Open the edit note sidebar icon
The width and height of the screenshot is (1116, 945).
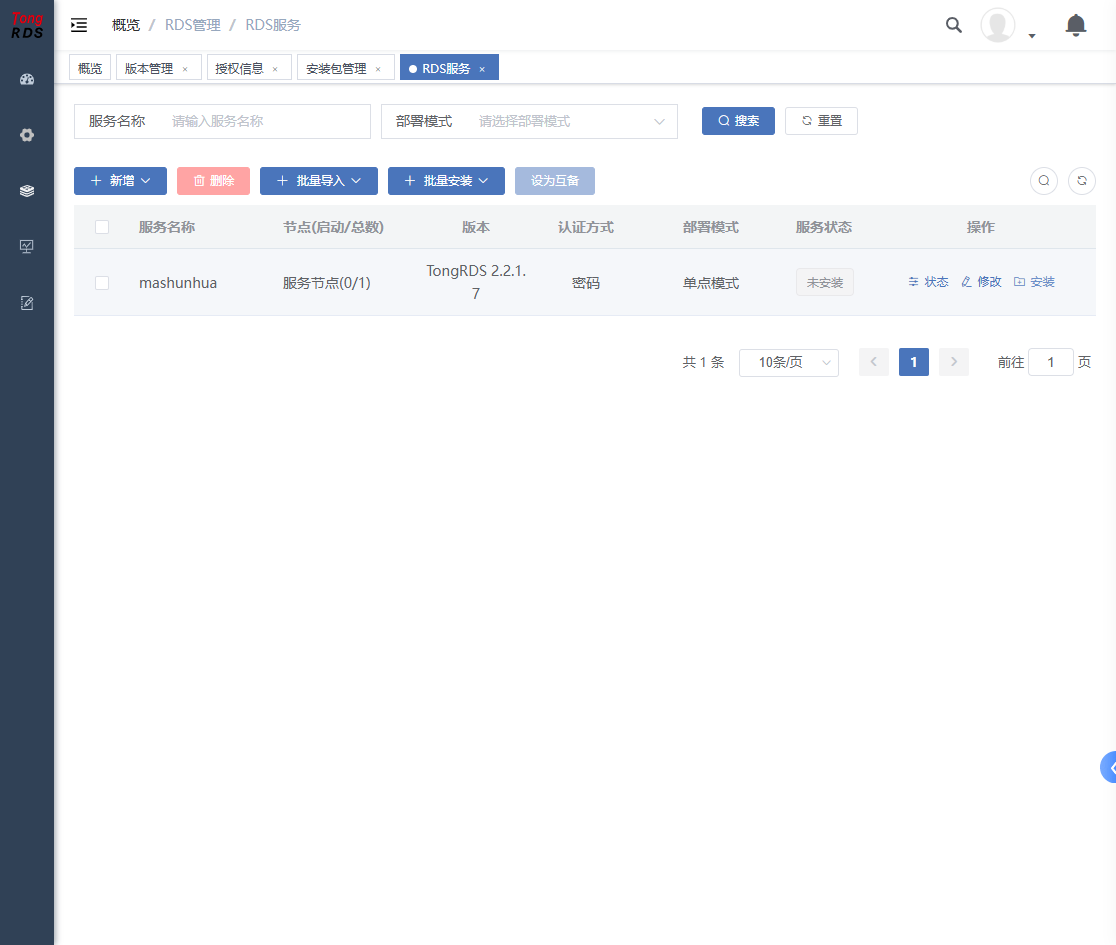coord(27,303)
